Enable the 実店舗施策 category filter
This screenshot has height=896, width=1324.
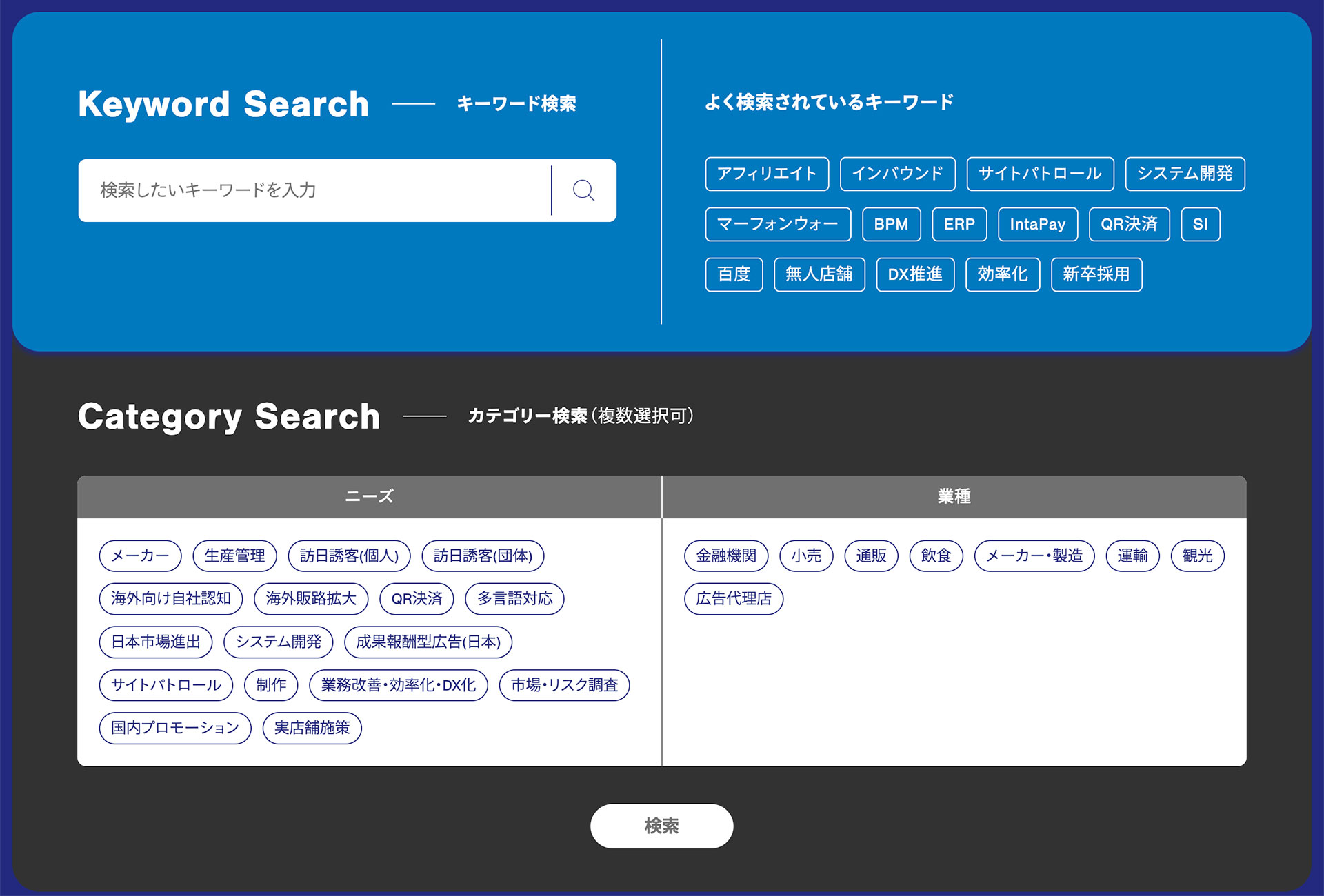[x=312, y=728]
